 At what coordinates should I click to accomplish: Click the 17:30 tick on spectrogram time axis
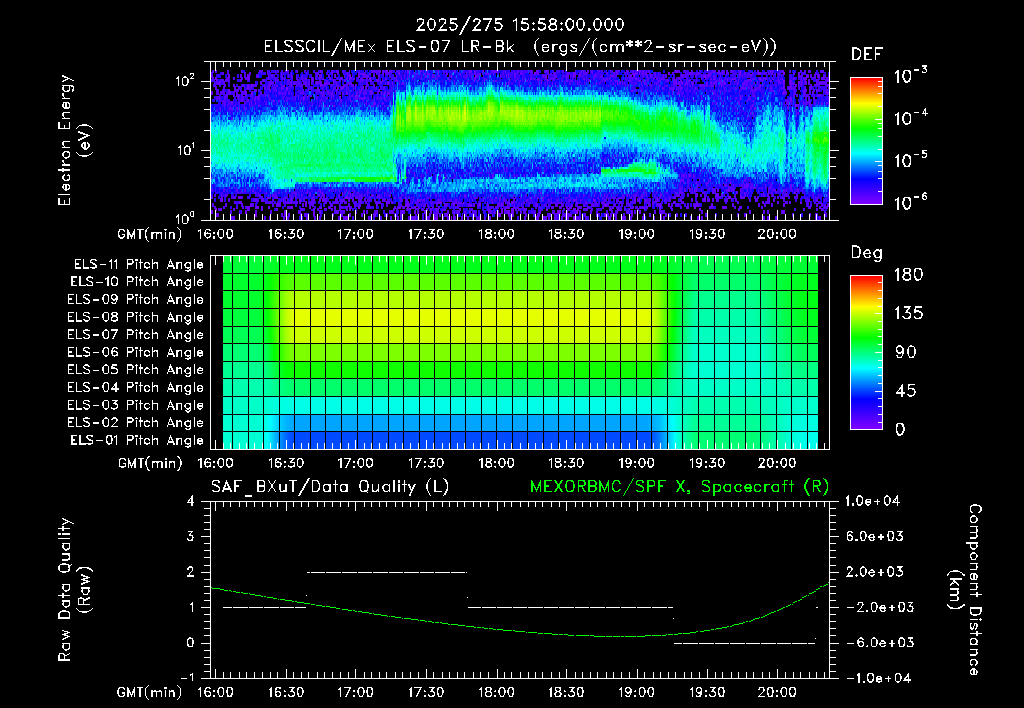coord(426,234)
